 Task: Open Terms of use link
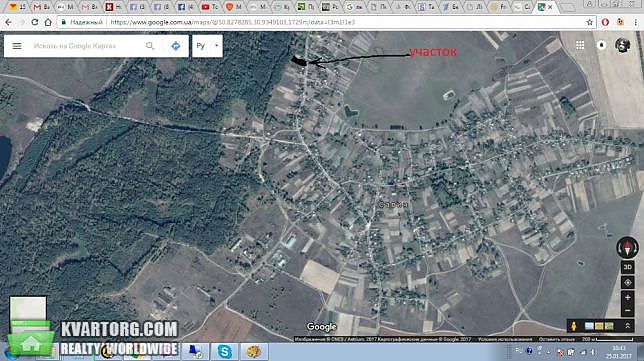point(505,339)
